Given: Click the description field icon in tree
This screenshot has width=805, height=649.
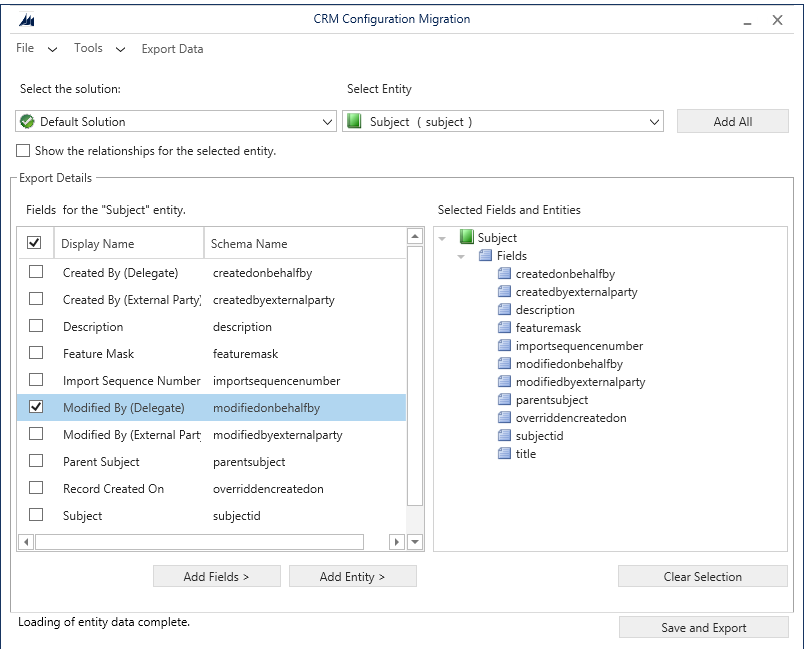Looking at the screenshot, I should pyautogui.click(x=504, y=309).
